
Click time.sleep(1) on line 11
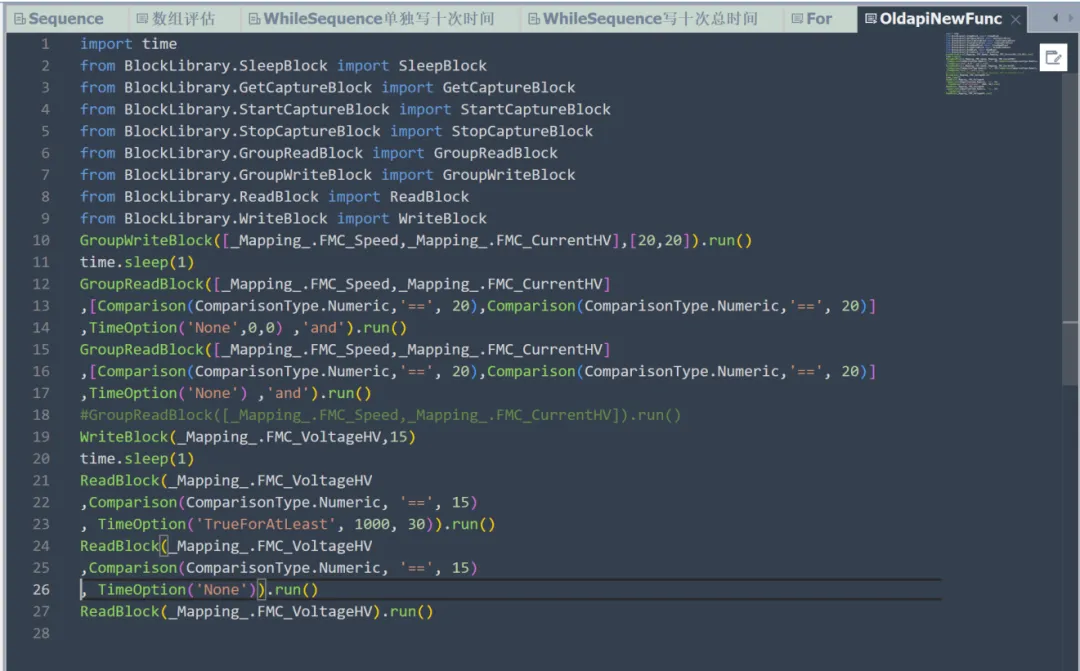(x=137, y=262)
